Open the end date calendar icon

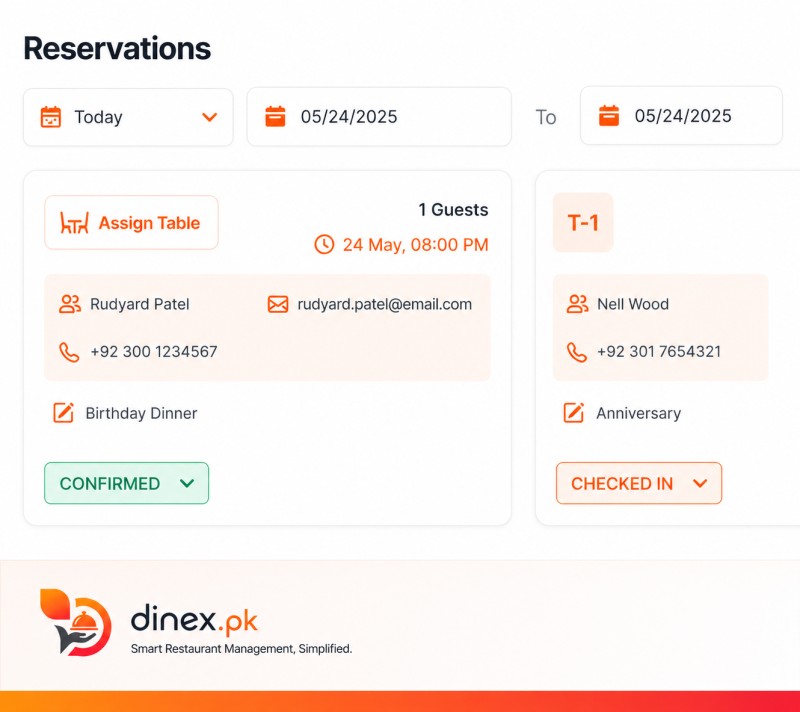pyautogui.click(x=609, y=116)
